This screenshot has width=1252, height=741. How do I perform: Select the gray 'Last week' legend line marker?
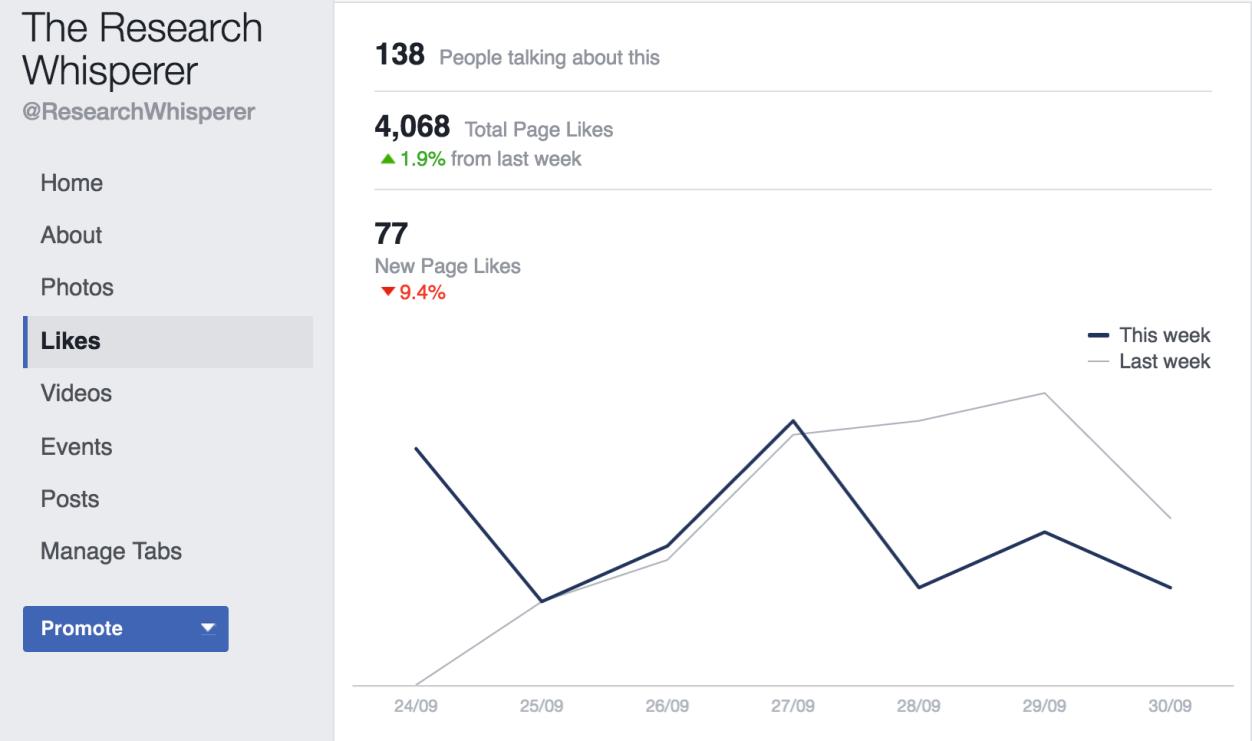1097,361
